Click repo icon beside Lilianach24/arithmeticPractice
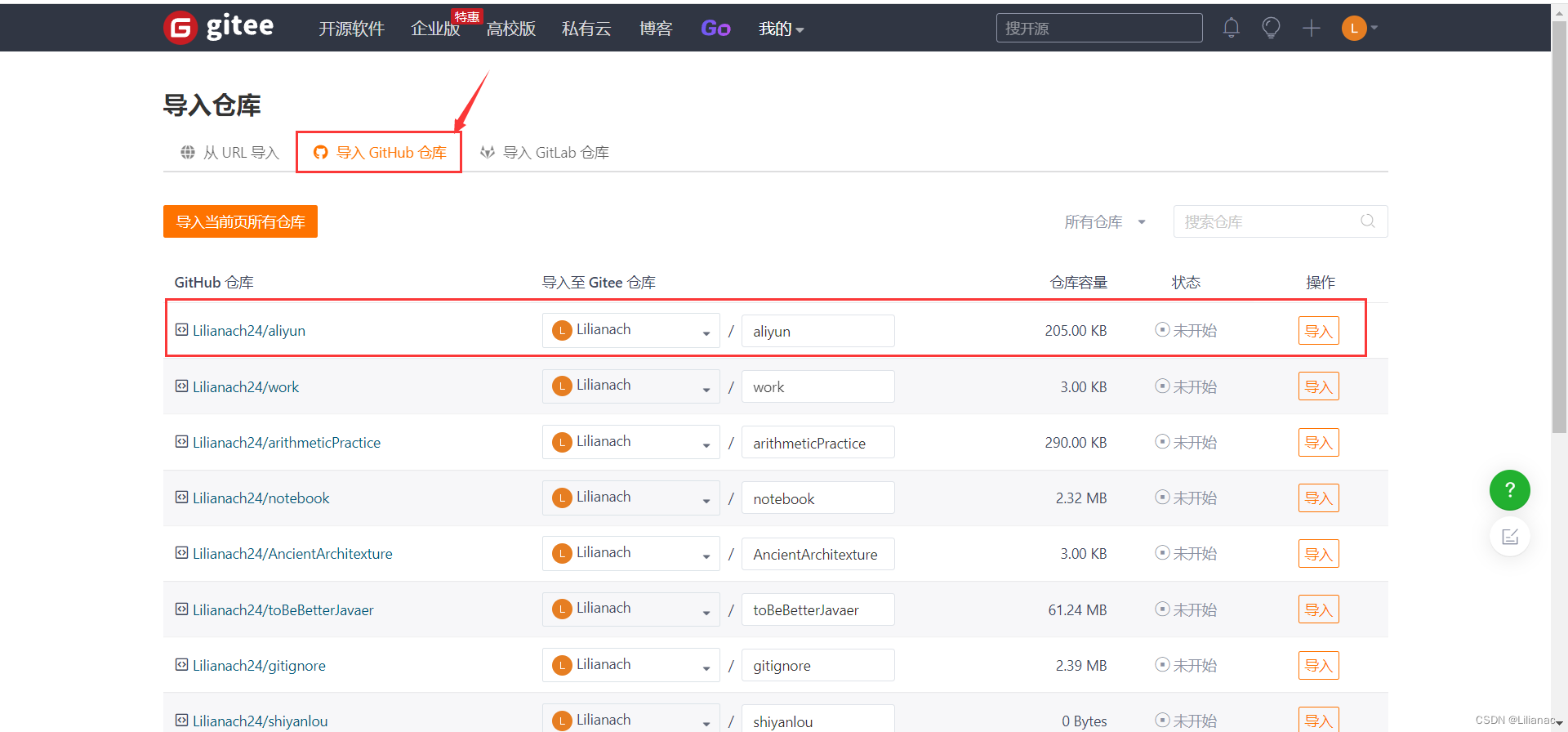Viewport: 1568px width, 732px height. pos(181,441)
